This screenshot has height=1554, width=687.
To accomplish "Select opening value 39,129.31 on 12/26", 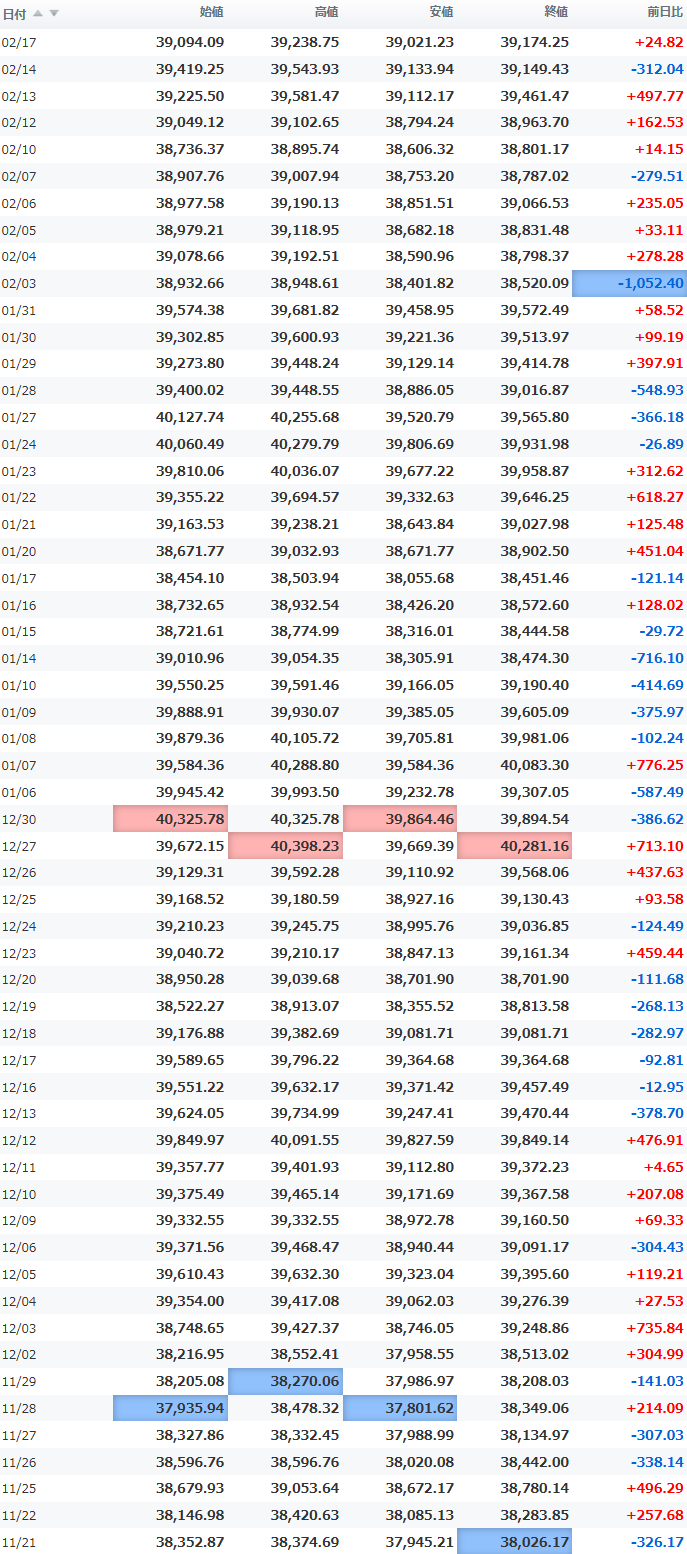I will (190, 872).
